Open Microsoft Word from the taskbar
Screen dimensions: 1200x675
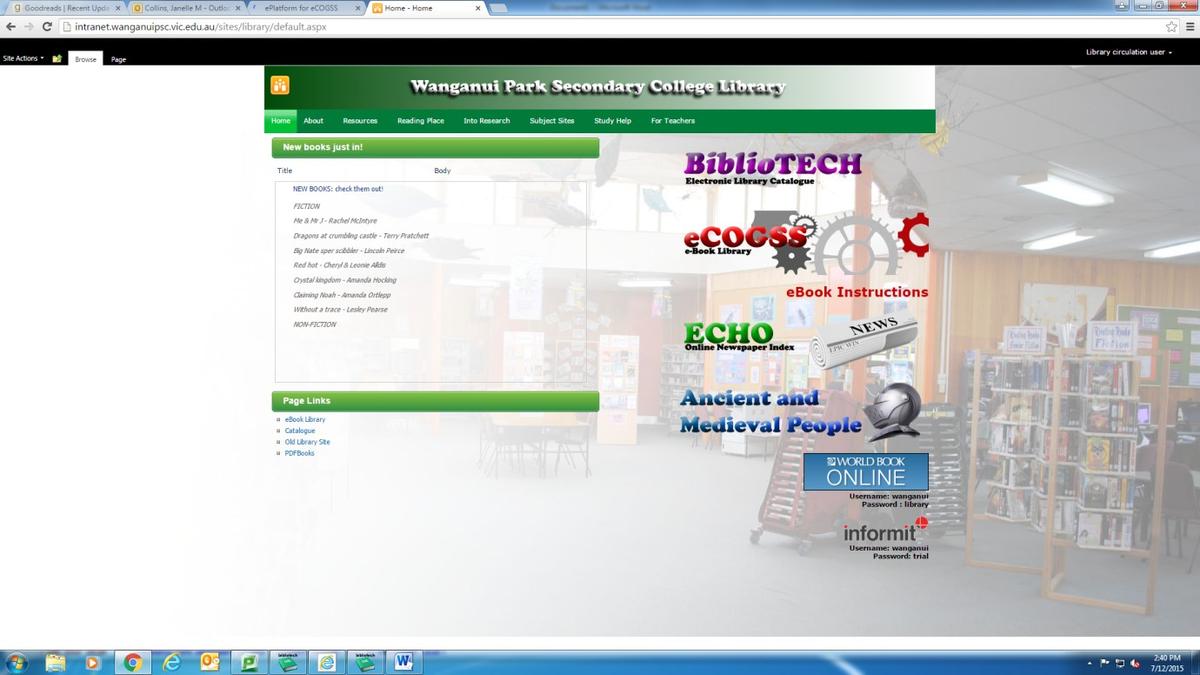click(x=404, y=662)
